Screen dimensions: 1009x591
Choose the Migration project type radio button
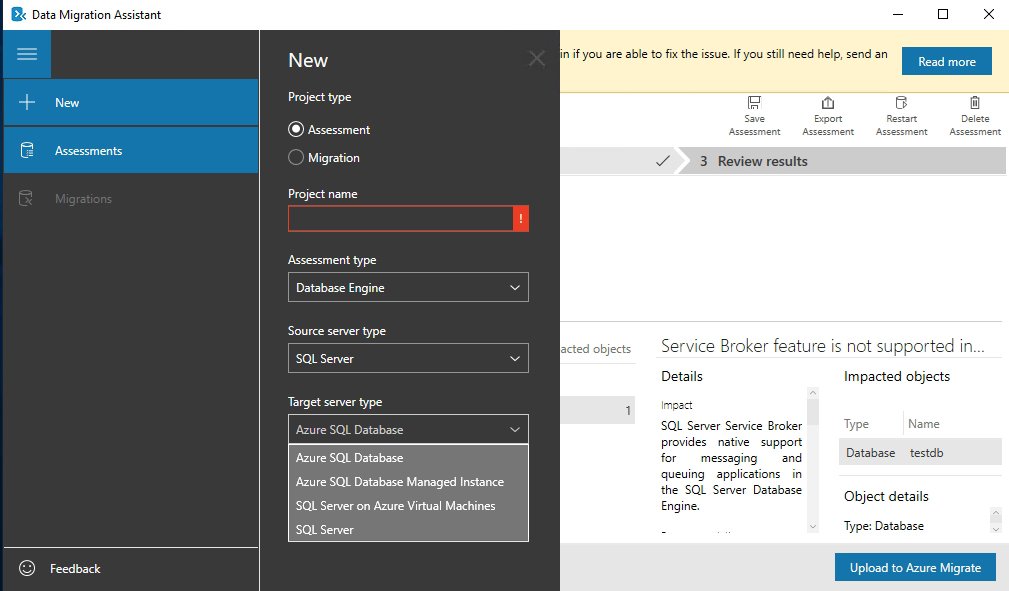click(x=296, y=157)
